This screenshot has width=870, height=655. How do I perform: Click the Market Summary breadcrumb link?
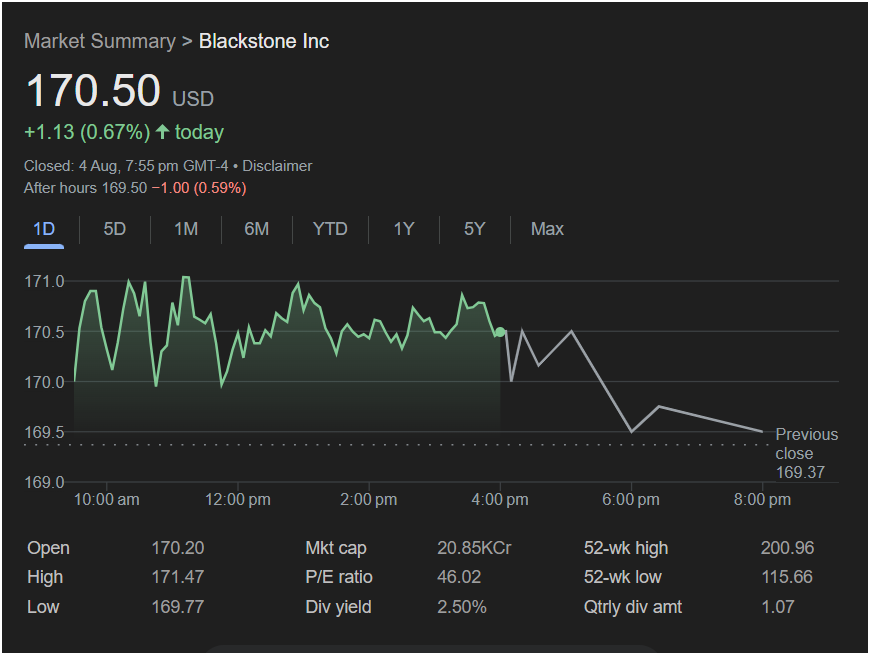click(99, 41)
